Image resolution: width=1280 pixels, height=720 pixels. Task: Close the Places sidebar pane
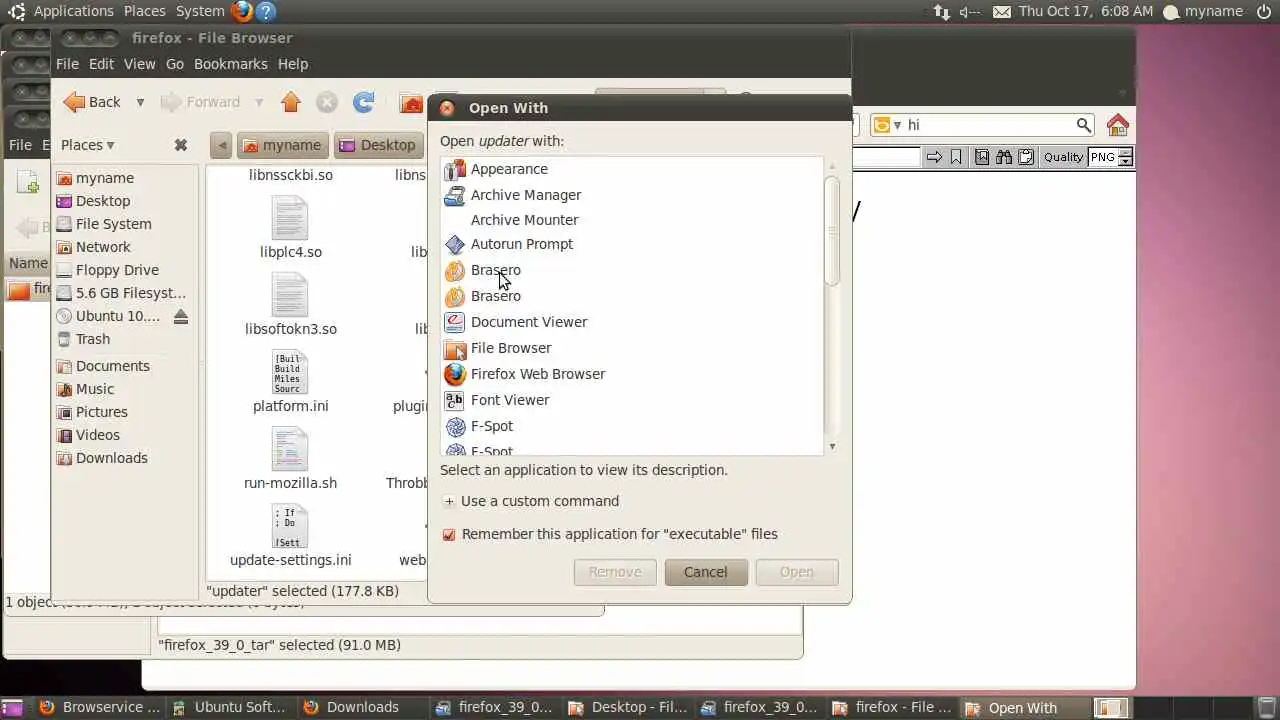click(x=181, y=145)
